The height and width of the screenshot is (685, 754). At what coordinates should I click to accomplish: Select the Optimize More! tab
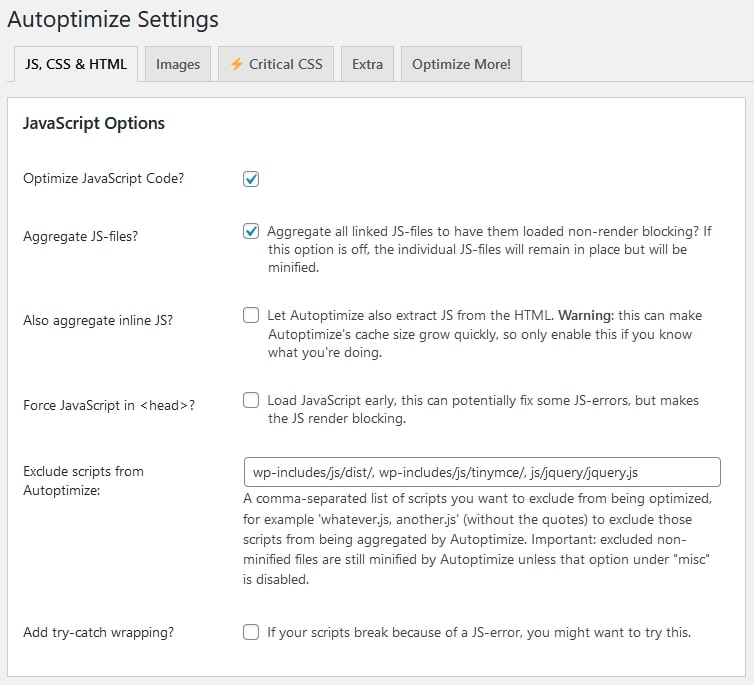tap(461, 64)
